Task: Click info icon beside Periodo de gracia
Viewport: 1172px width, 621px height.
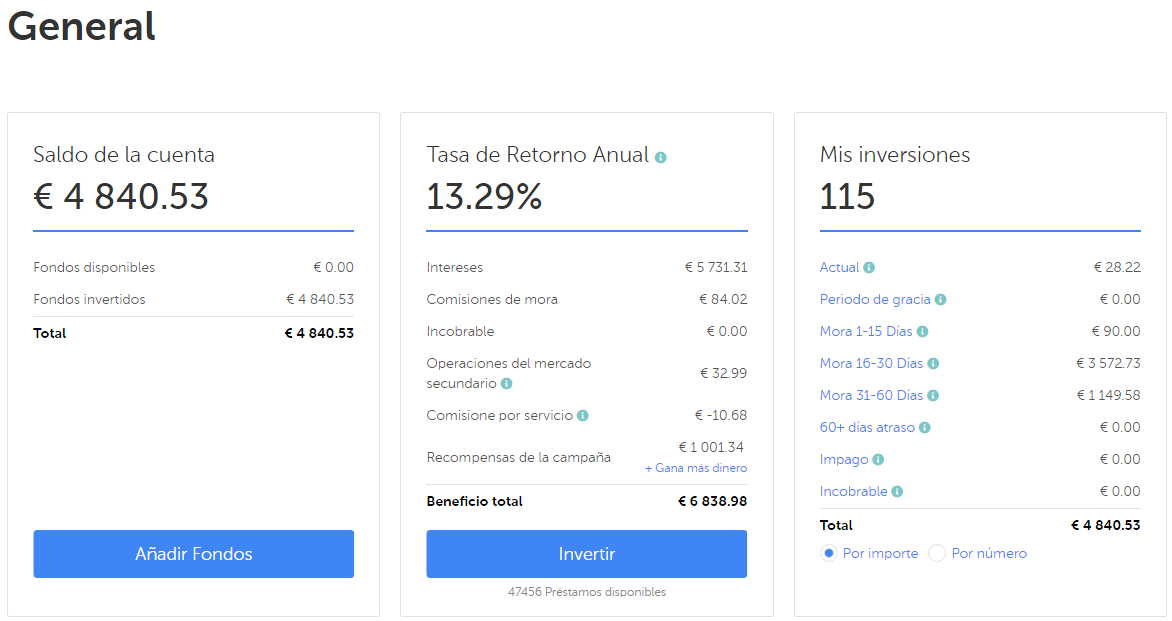Action: click(941, 300)
